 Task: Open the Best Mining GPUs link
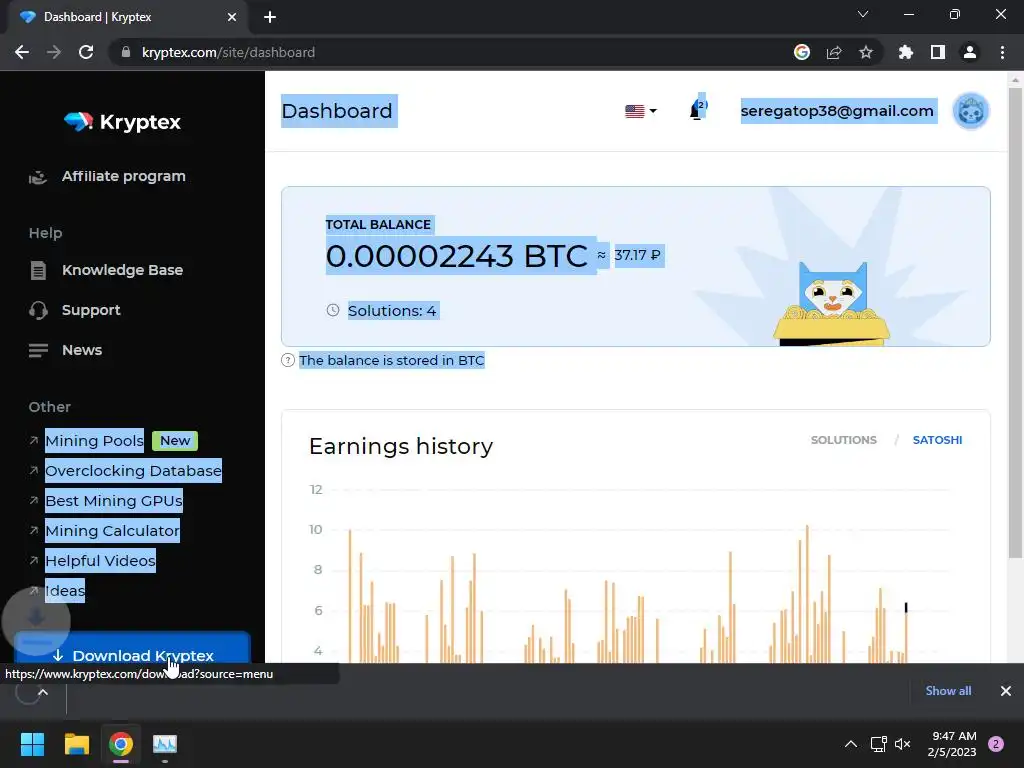pos(114,501)
